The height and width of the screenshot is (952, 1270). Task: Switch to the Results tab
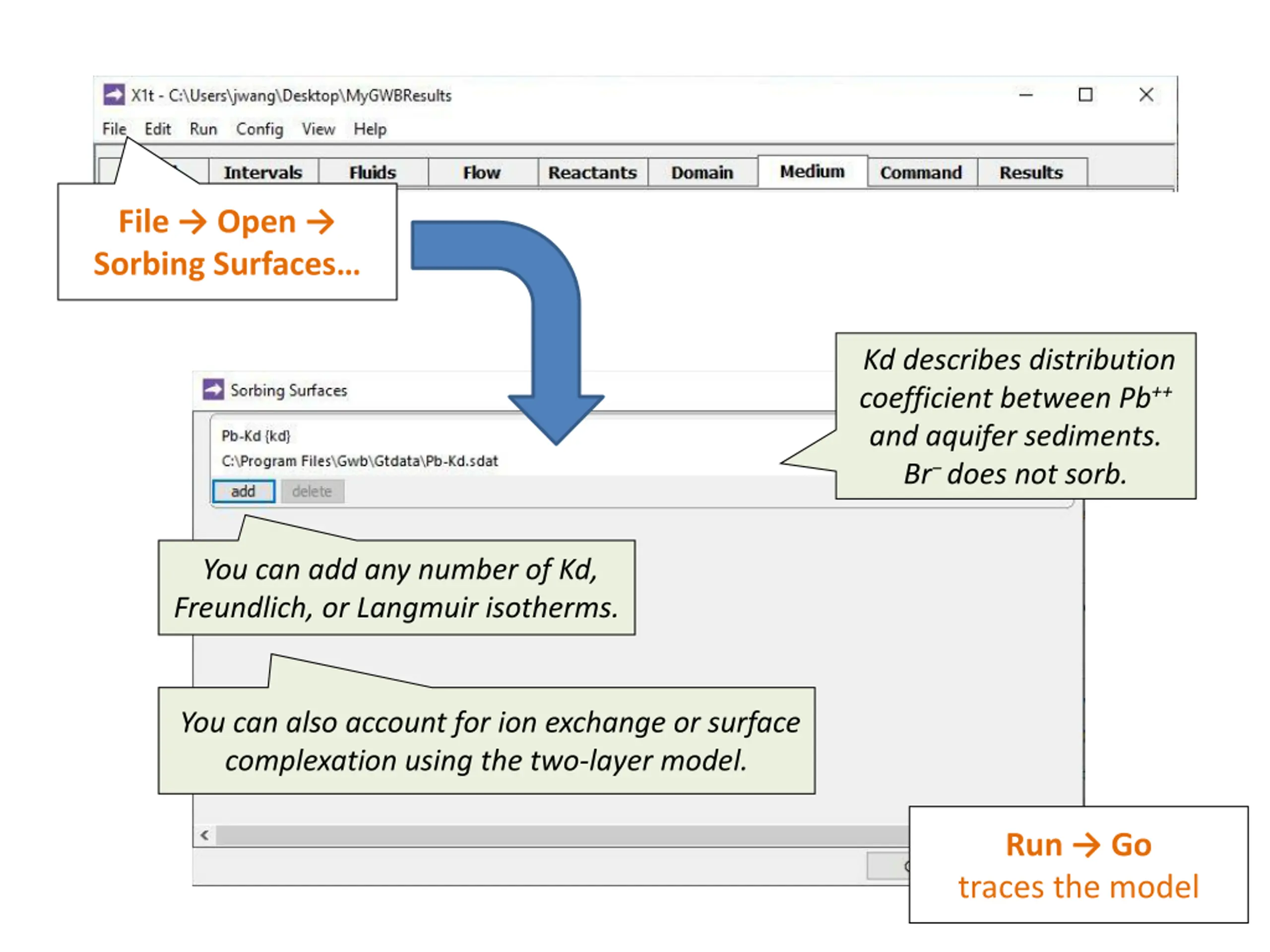click(x=1032, y=173)
